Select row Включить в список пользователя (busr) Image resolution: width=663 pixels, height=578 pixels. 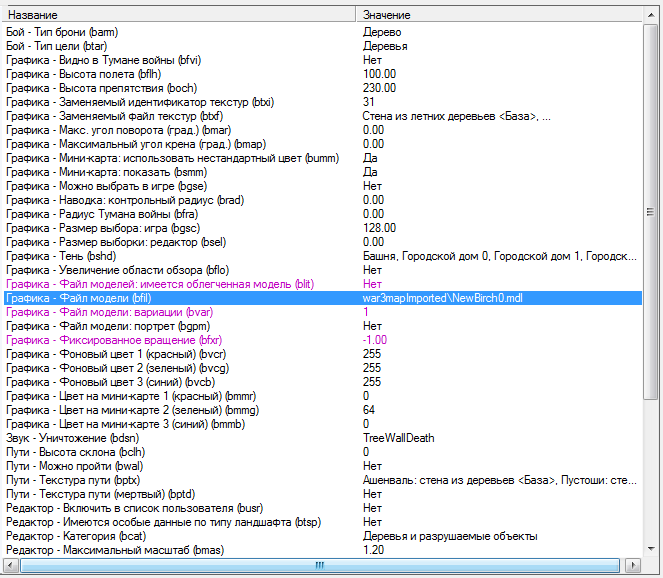[x=323, y=508]
